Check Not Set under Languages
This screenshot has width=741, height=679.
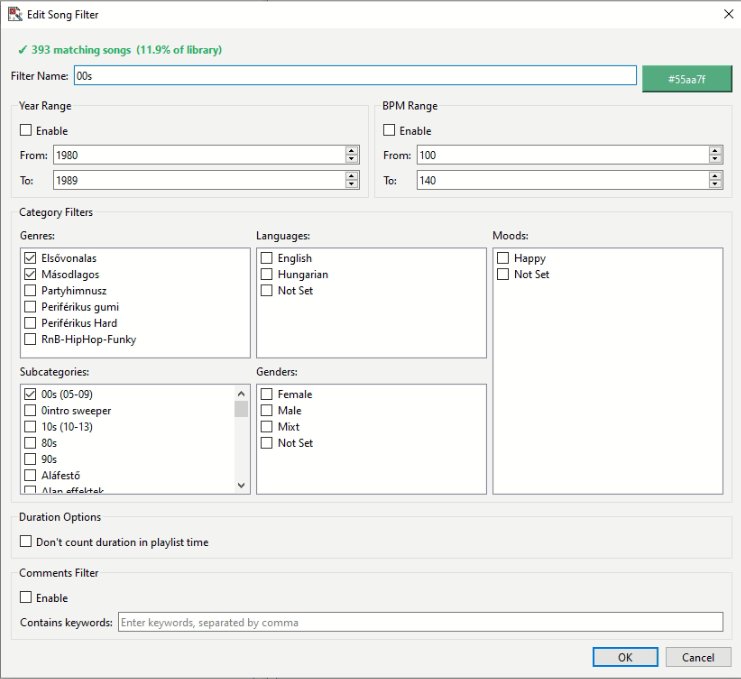[267, 290]
